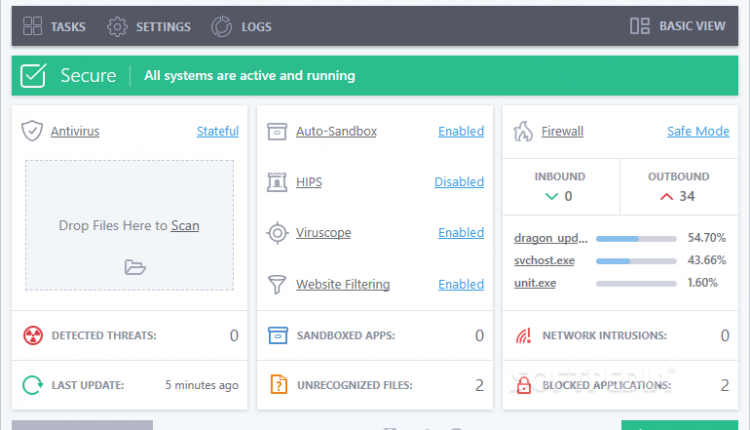Click the 54.70% value
The width and height of the screenshot is (750, 430).
pos(706,238)
